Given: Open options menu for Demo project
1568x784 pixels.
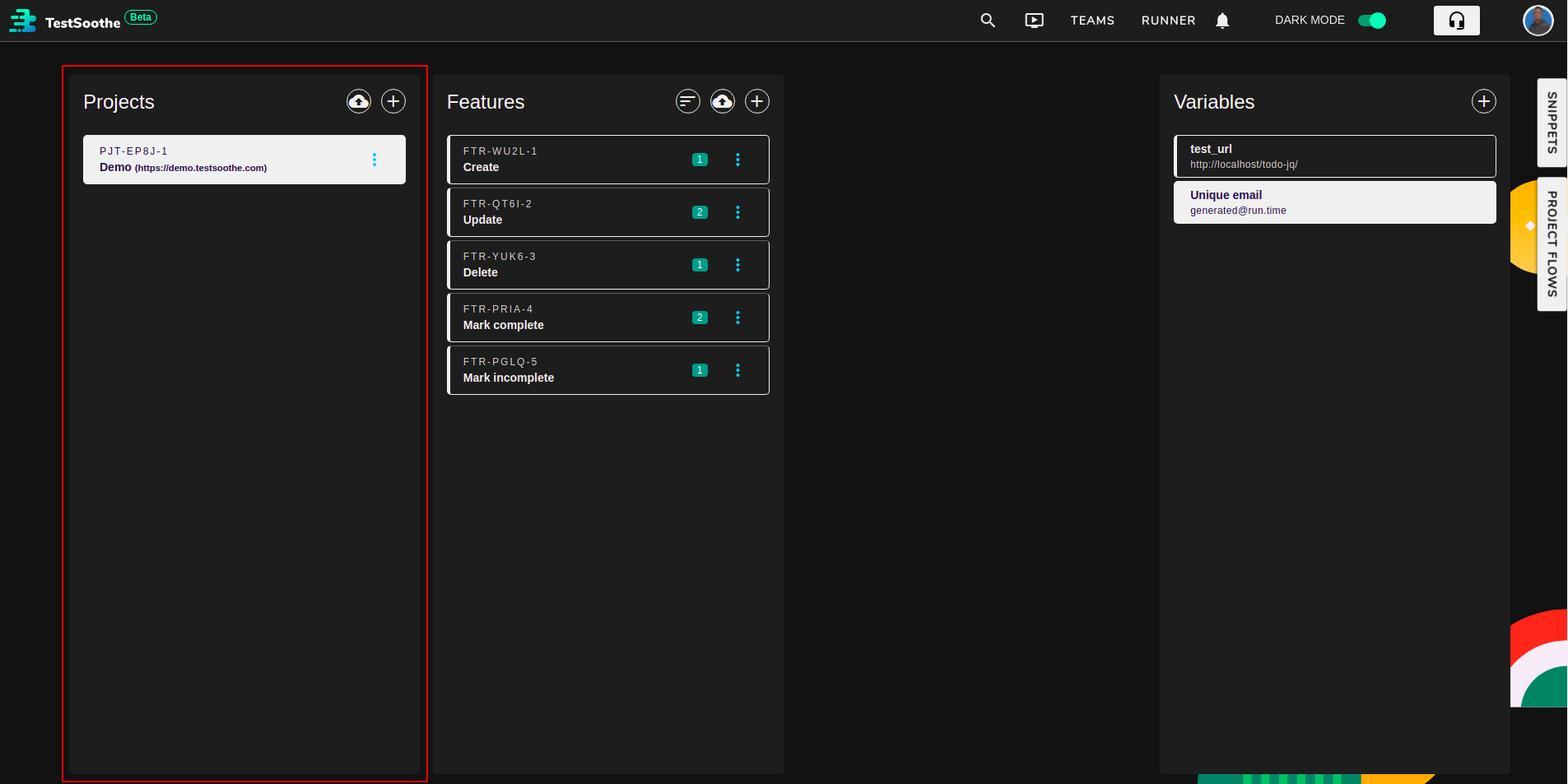Looking at the screenshot, I should pos(375,160).
